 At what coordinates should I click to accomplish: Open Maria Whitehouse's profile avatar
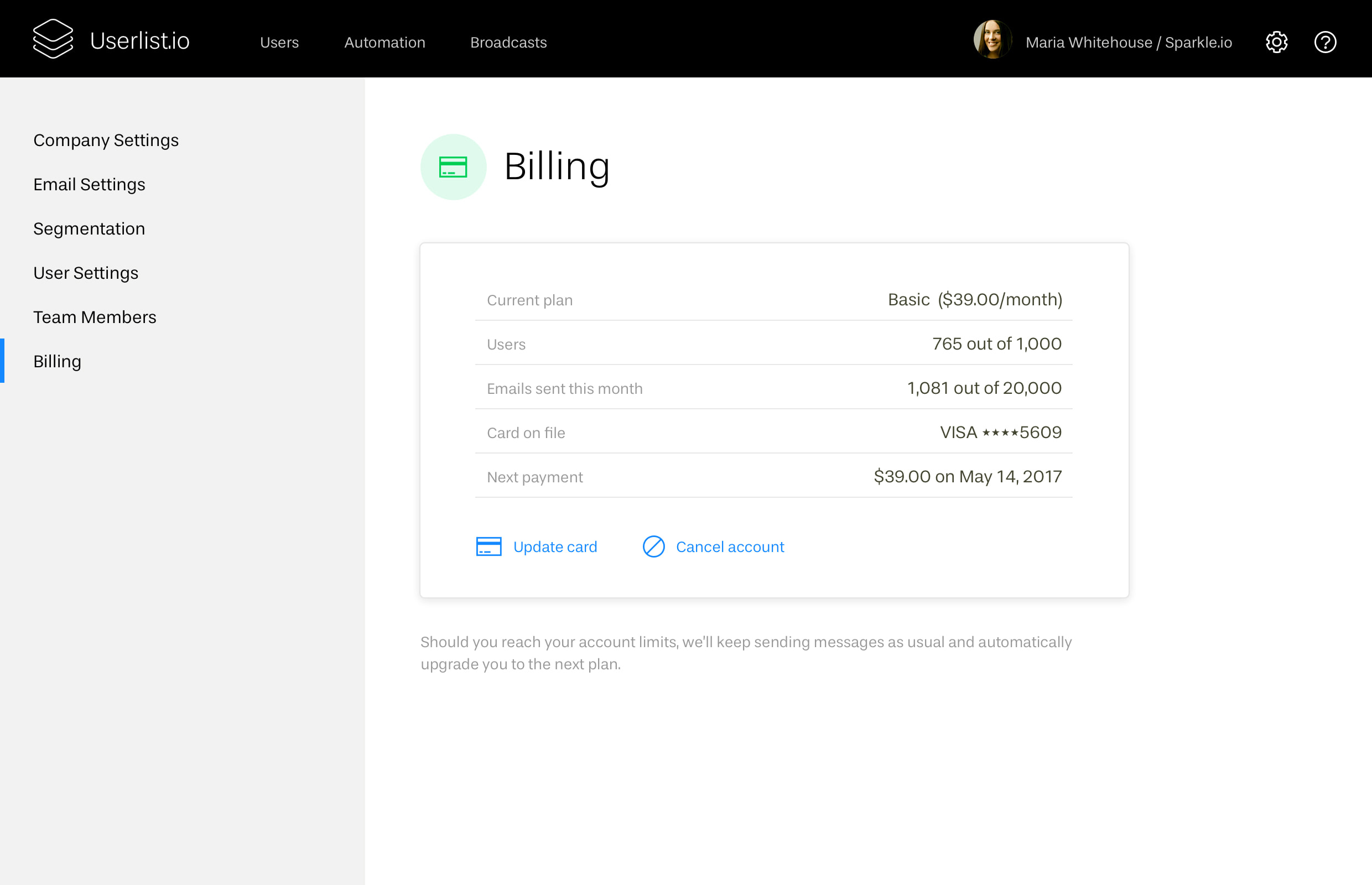[x=991, y=40]
